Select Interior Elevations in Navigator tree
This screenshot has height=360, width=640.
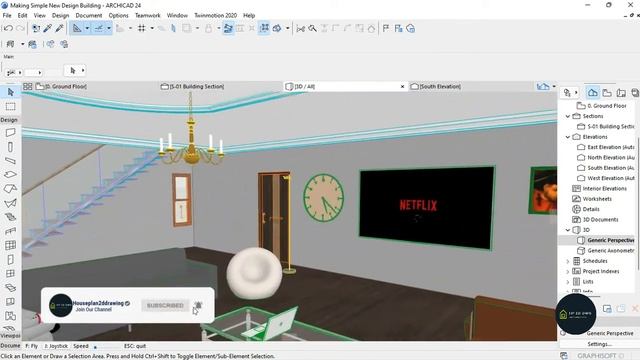604,189
